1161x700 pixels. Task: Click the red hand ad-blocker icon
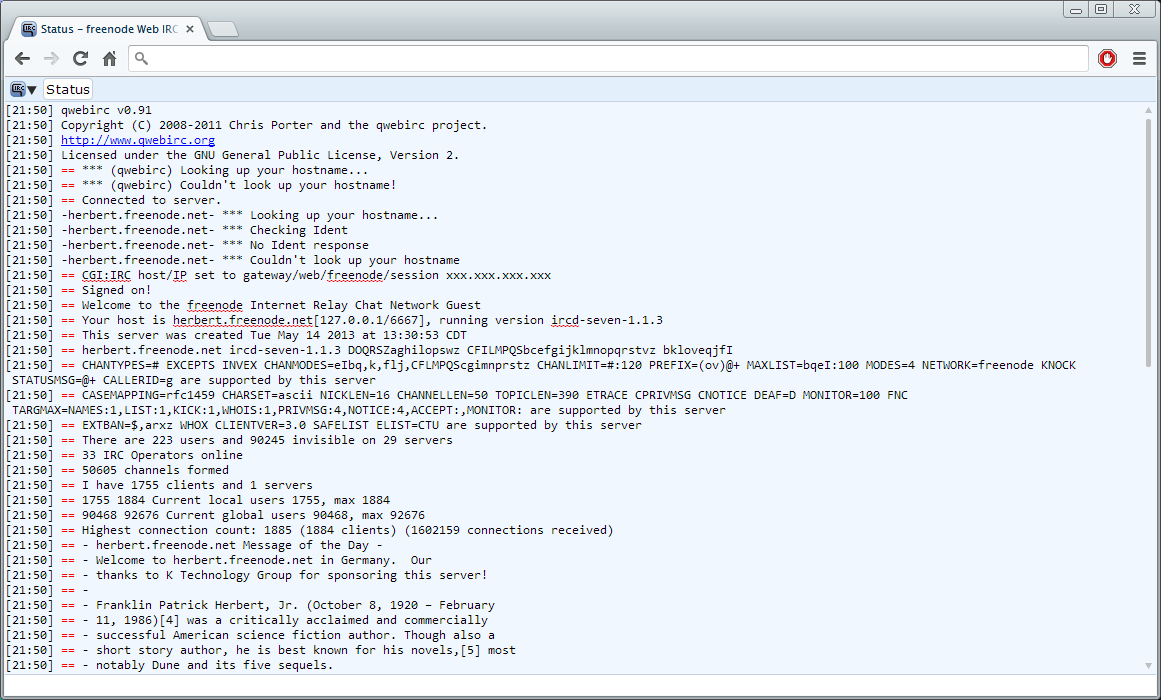[1107, 58]
